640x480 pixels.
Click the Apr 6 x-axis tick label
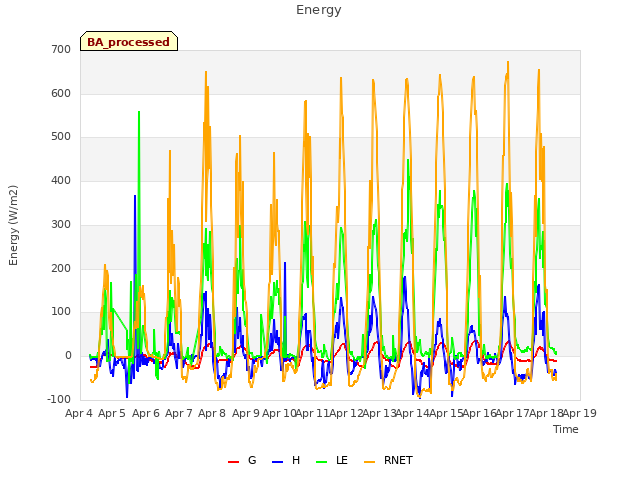[x=146, y=413]
